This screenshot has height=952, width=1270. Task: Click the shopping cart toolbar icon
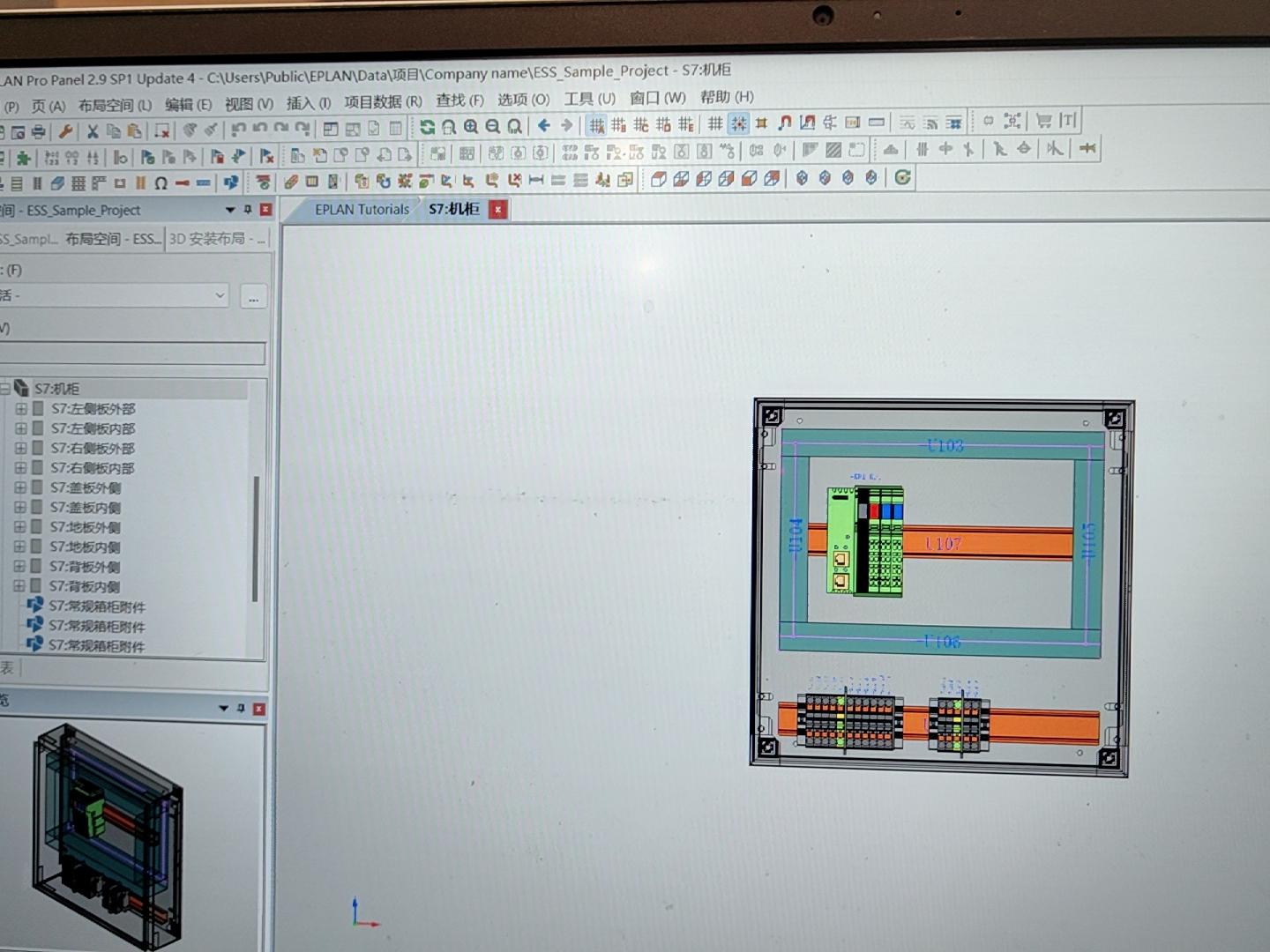click(1044, 121)
